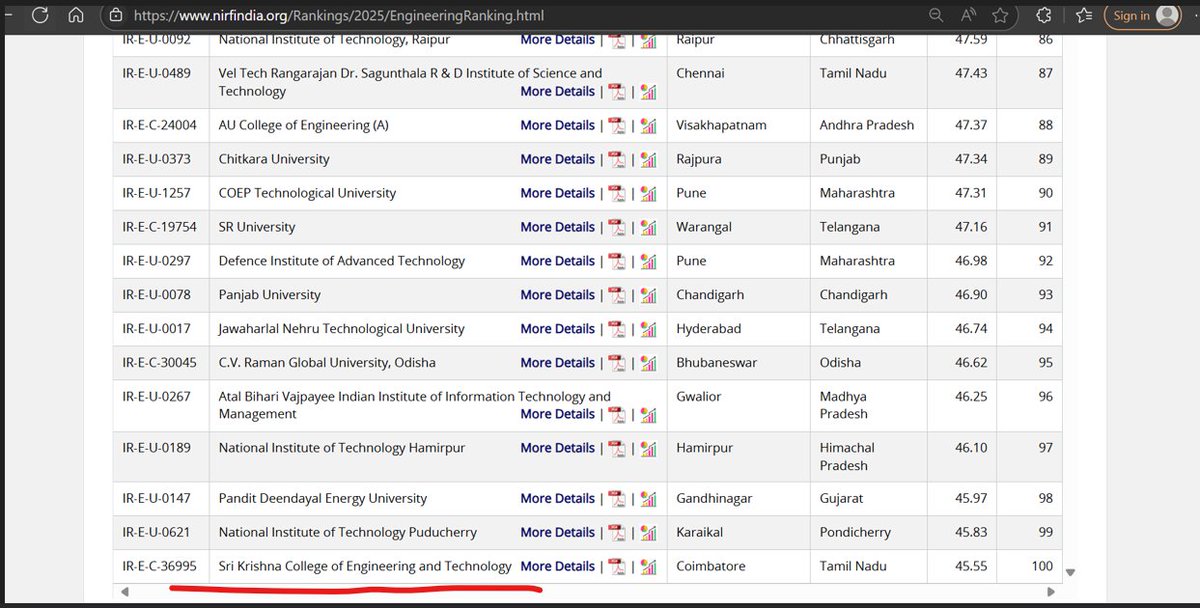Select the Sri Krishna College of Engineering name

click(365, 566)
